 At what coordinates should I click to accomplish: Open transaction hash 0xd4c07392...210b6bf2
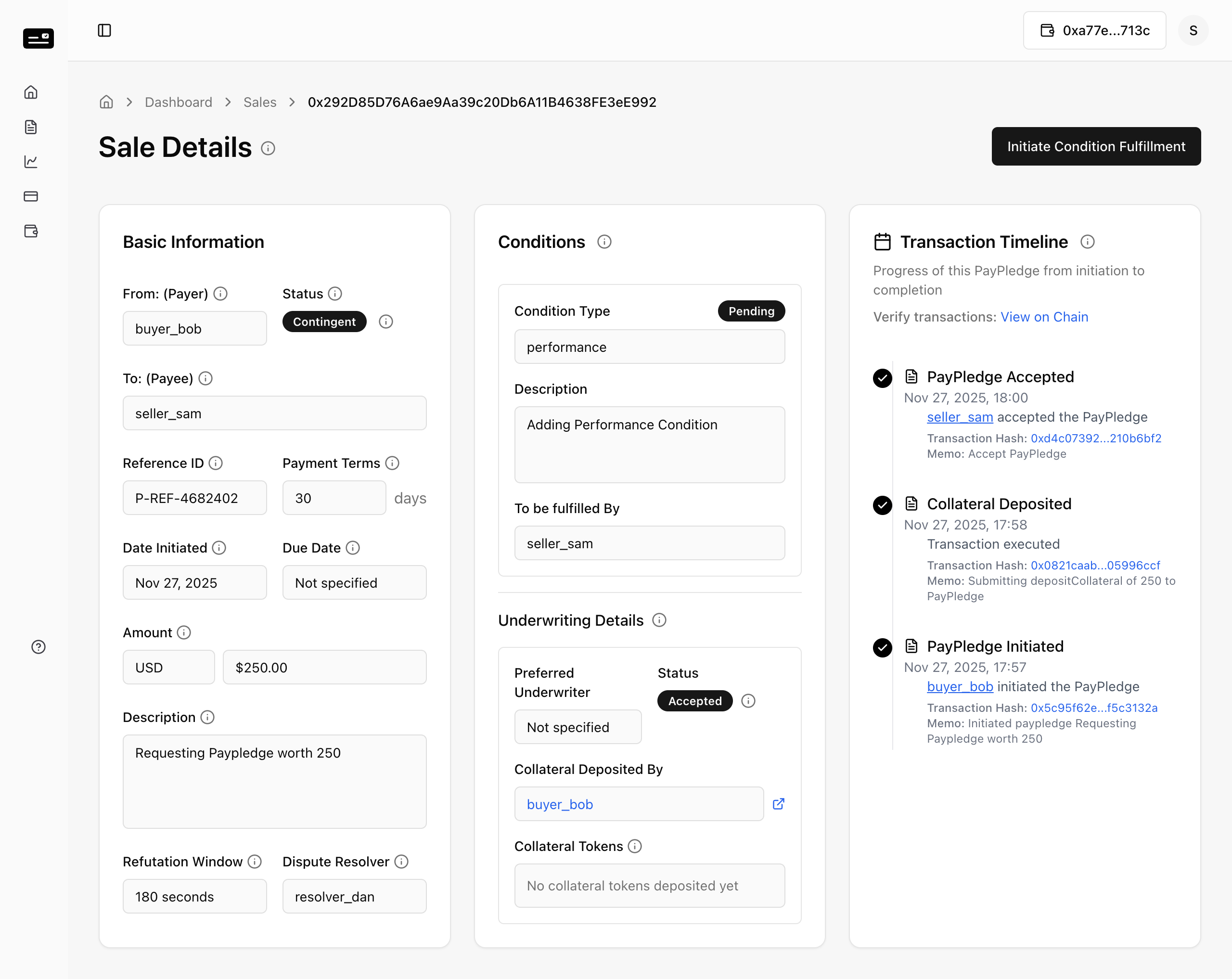pyautogui.click(x=1095, y=438)
